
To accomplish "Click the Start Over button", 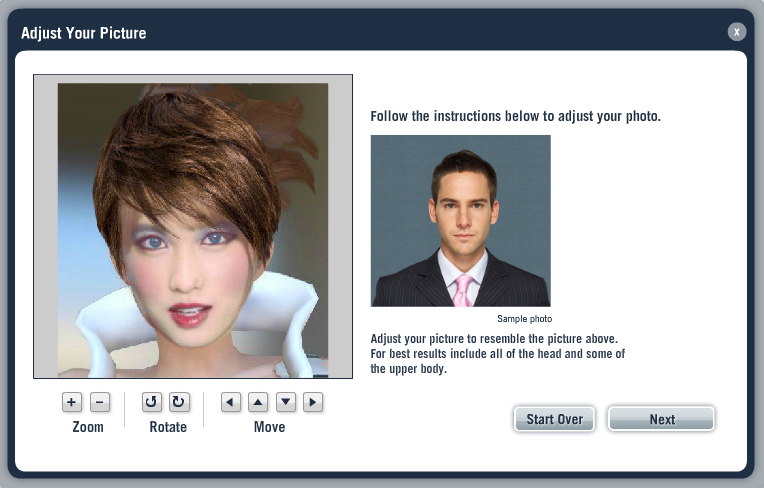I will coord(554,419).
